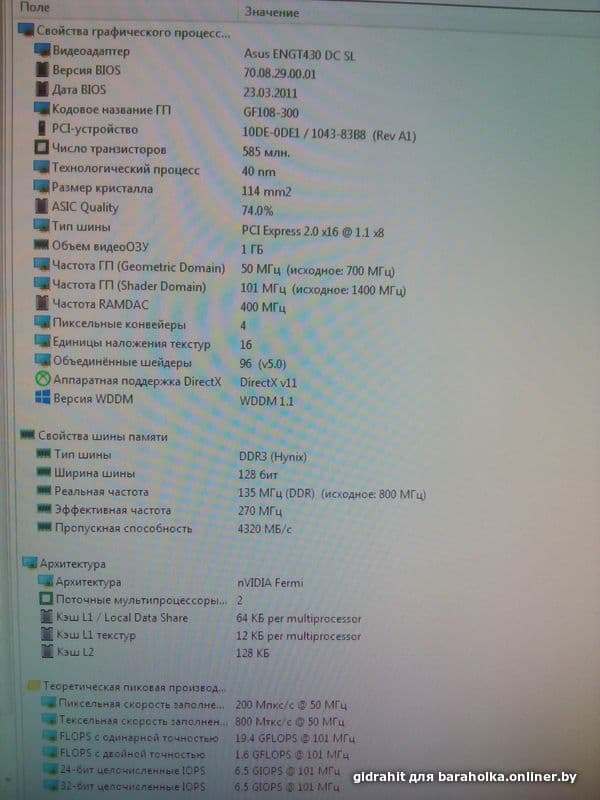Click the icon beside Частота RAMDAC
Viewport: 600px width, 800px height.
coord(42,303)
